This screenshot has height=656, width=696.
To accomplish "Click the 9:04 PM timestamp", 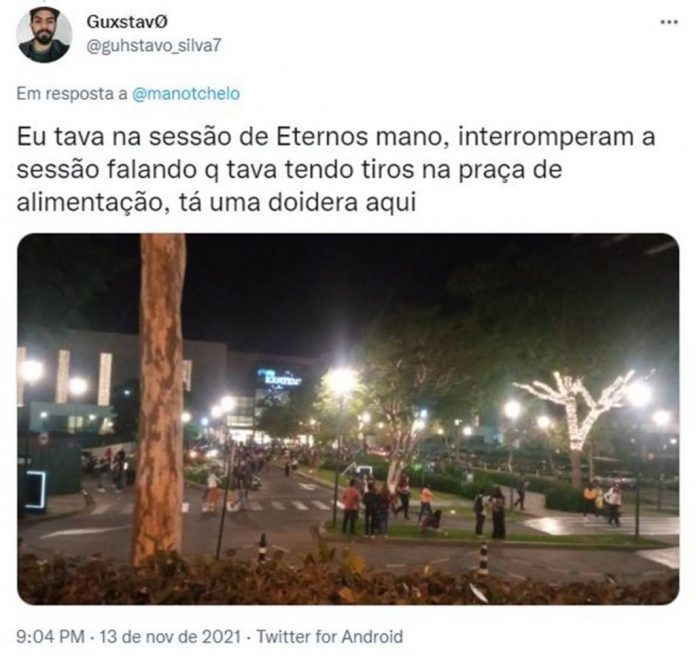I will coord(50,636).
